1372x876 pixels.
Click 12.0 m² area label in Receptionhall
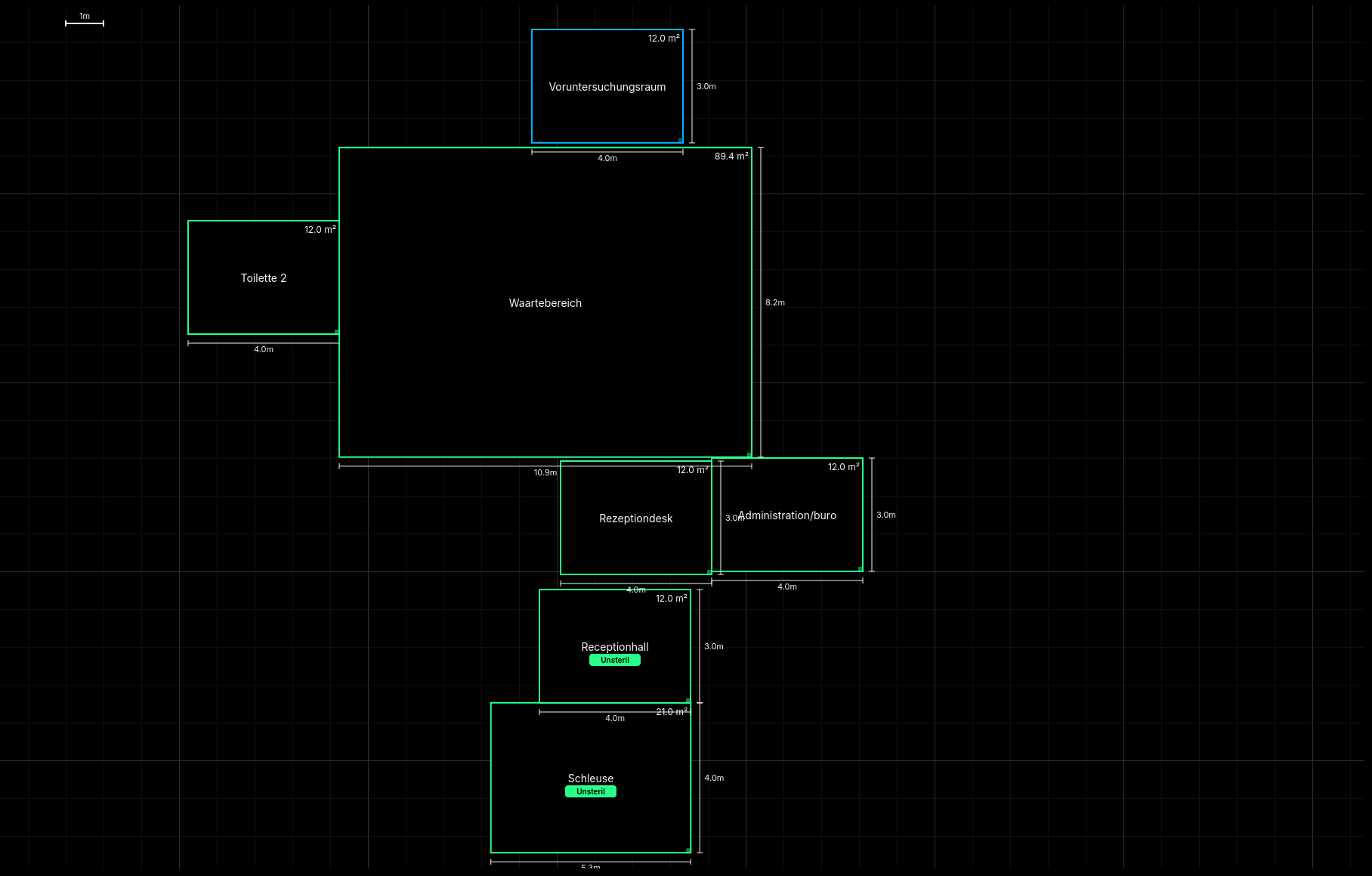(x=672, y=599)
